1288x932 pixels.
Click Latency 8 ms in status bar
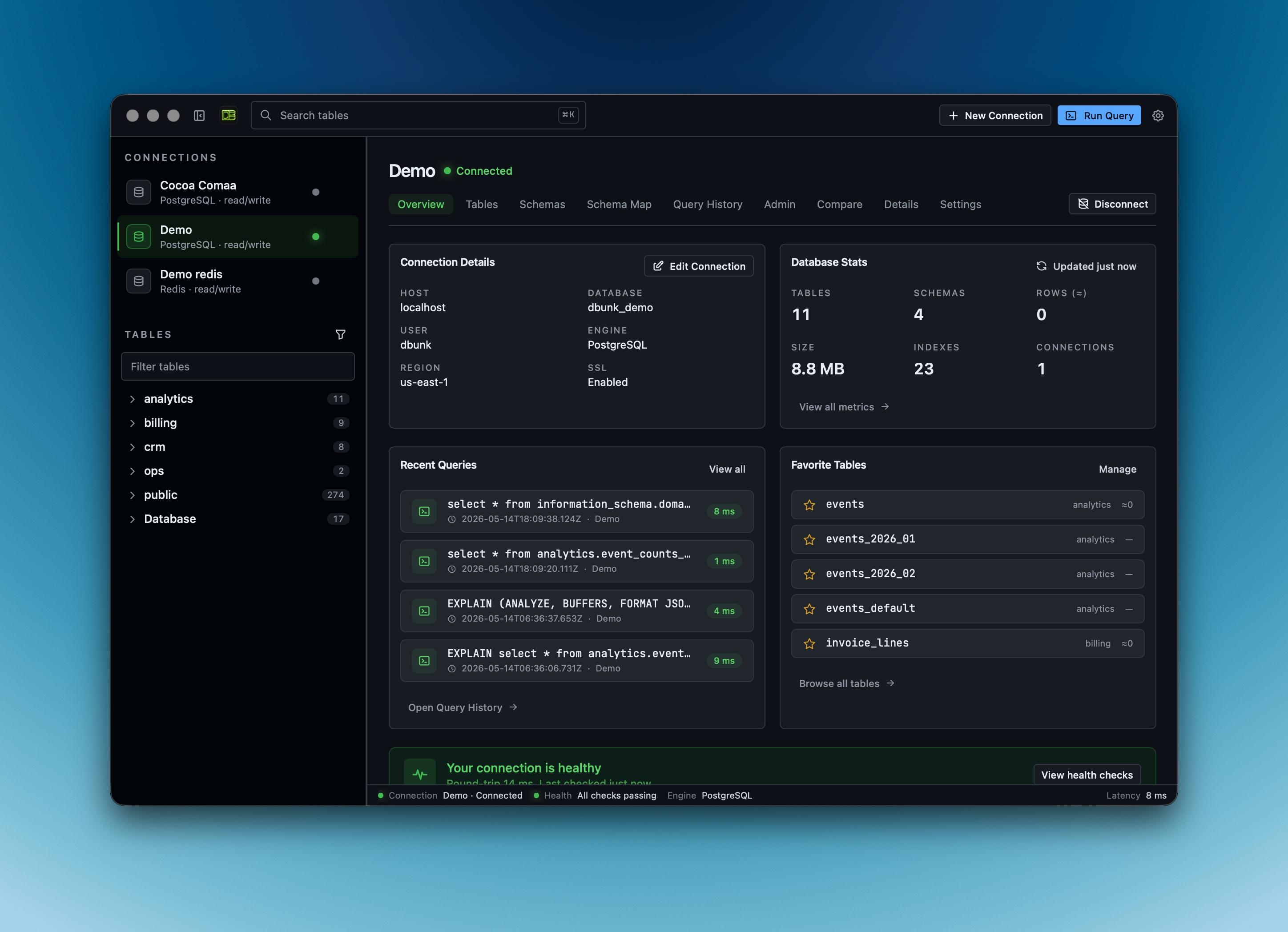tap(1136, 795)
